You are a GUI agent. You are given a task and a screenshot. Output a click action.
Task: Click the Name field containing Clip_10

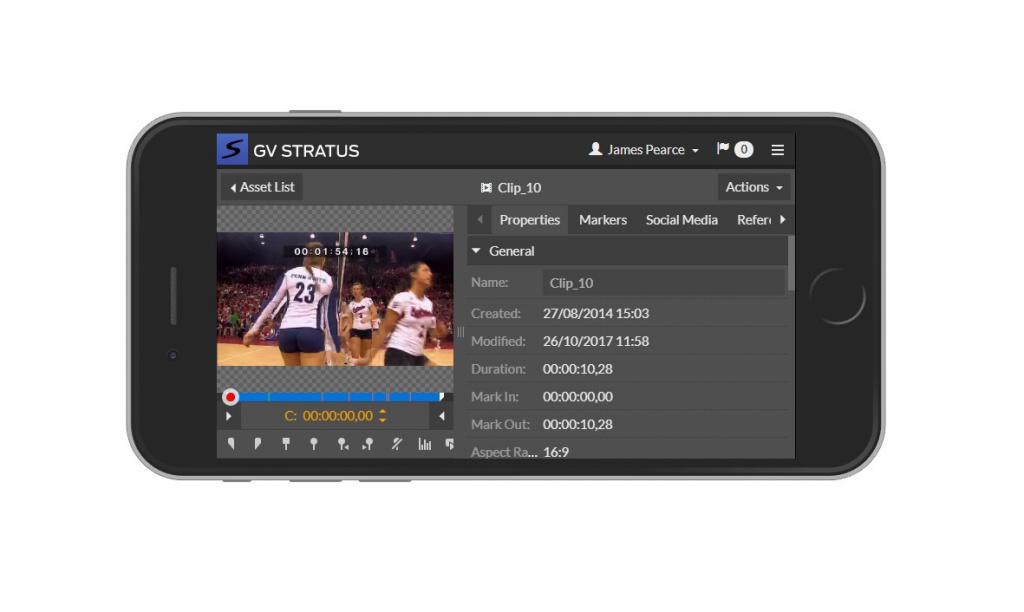pos(664,283)
